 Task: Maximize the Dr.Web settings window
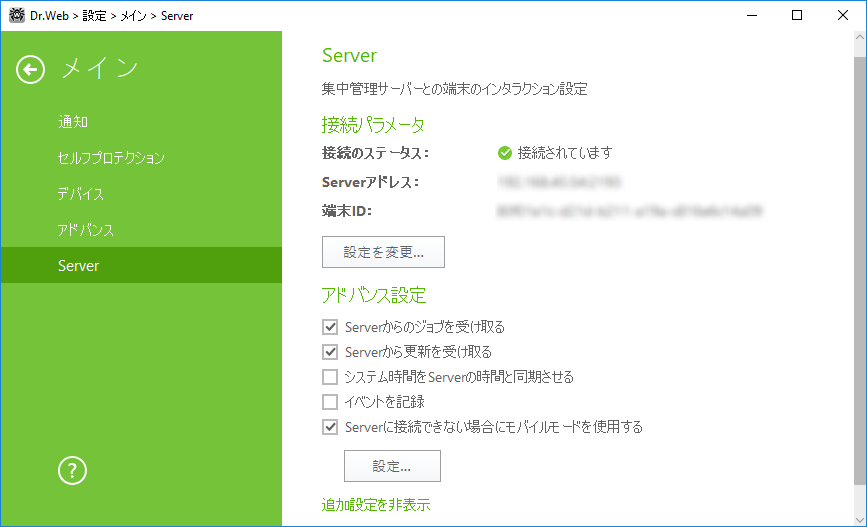pos(797,15)
